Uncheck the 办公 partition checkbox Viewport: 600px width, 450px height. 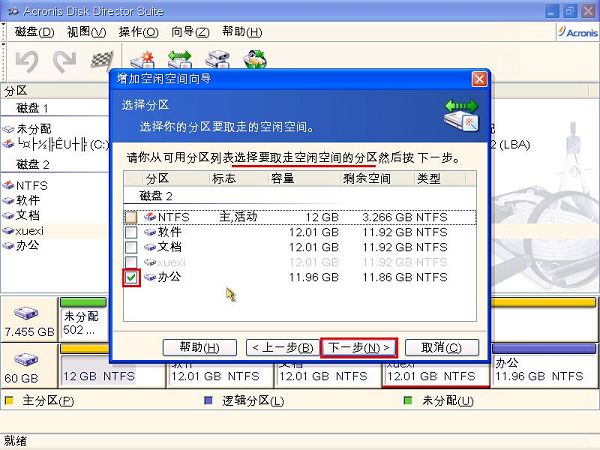131,277
